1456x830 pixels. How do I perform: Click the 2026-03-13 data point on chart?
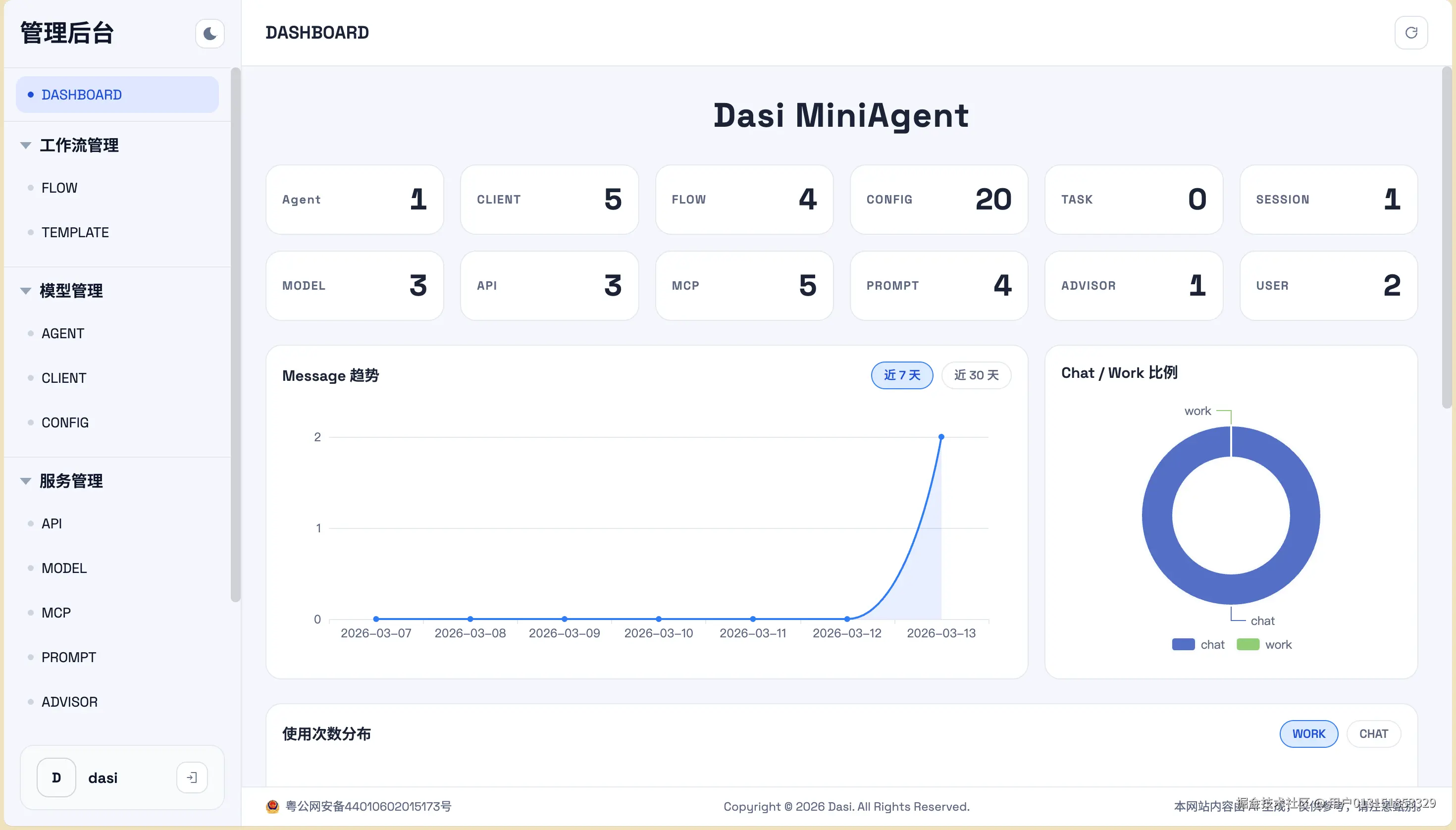[941, 437]
